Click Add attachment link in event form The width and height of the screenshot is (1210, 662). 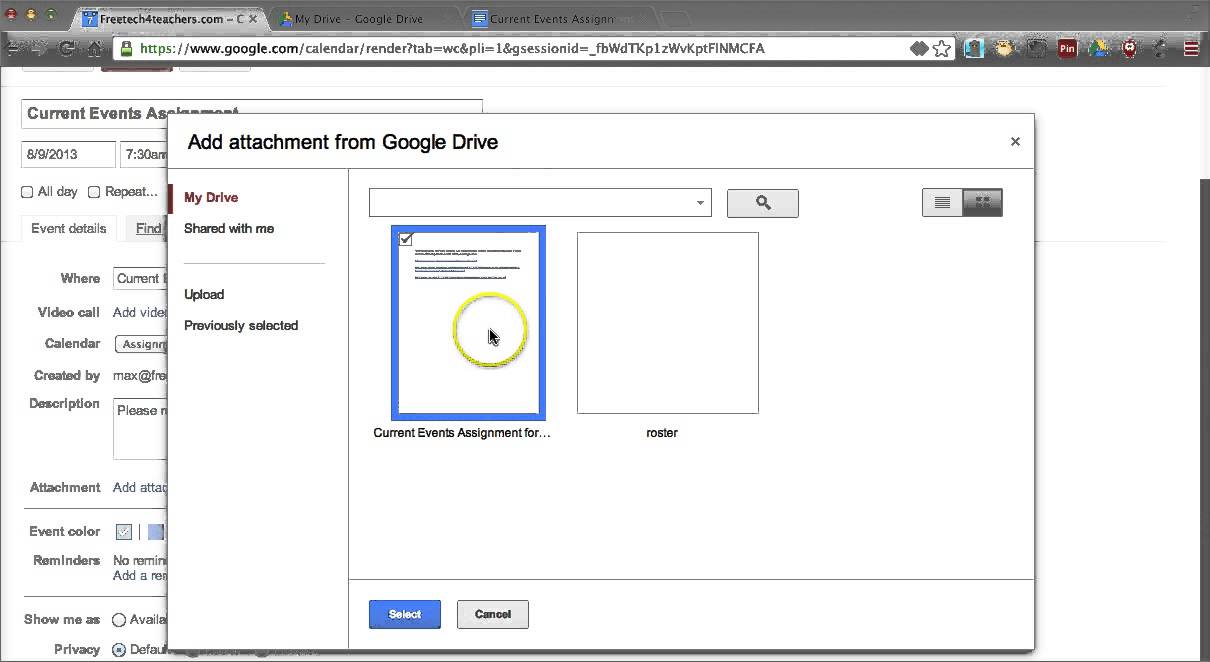pyautogui.click(x=139, y=488)
